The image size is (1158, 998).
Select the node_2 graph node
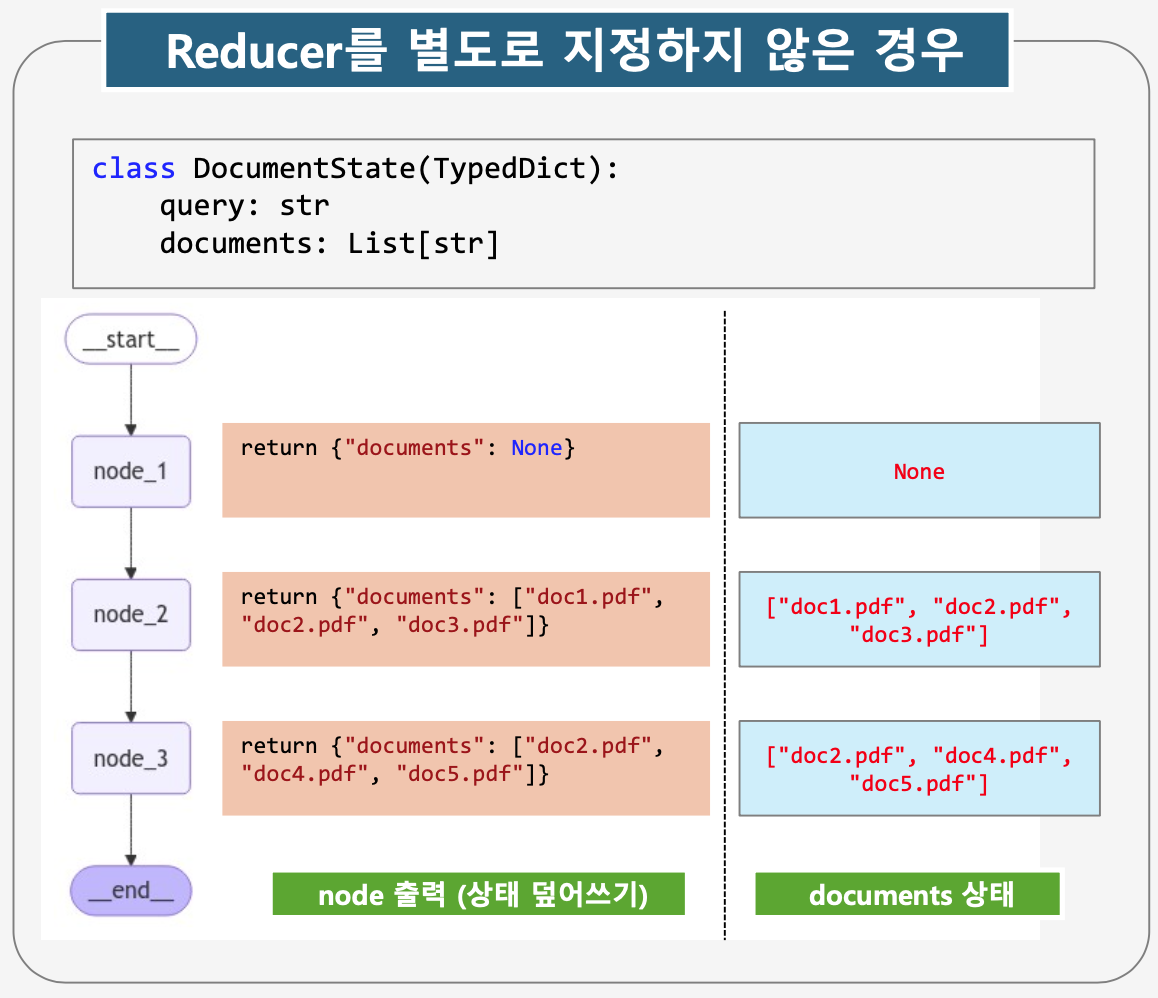pyautogui.click(x=131, y=614)
